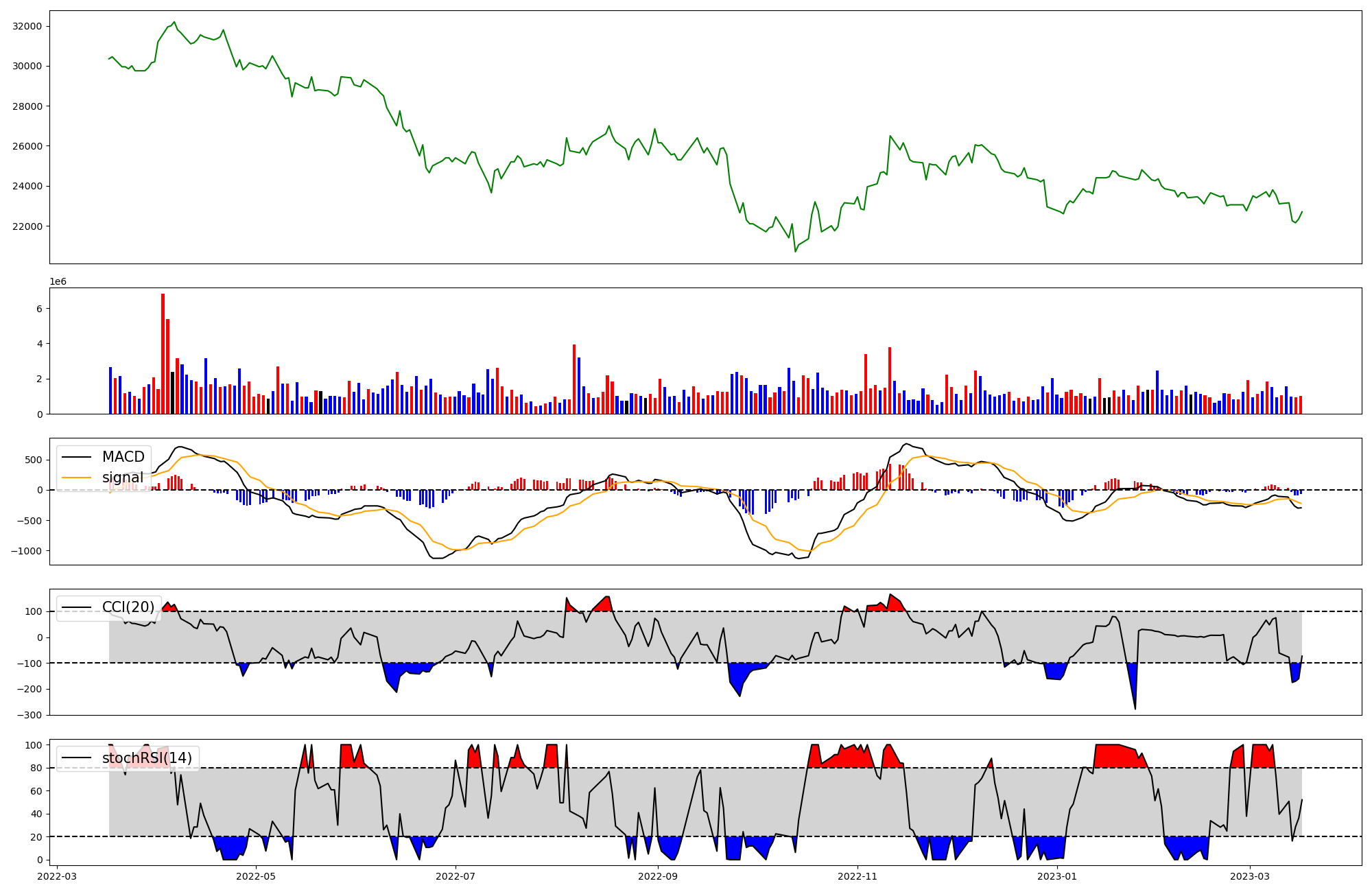Click the 2022-07 x-axis date label

[456, 876]
